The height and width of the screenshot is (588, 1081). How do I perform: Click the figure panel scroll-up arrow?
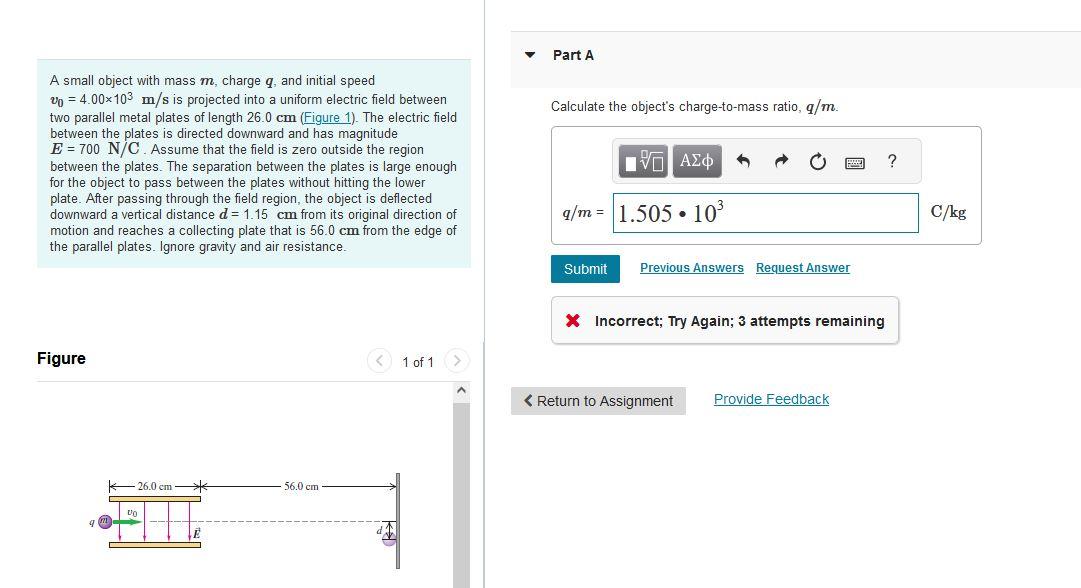[461, 389]
